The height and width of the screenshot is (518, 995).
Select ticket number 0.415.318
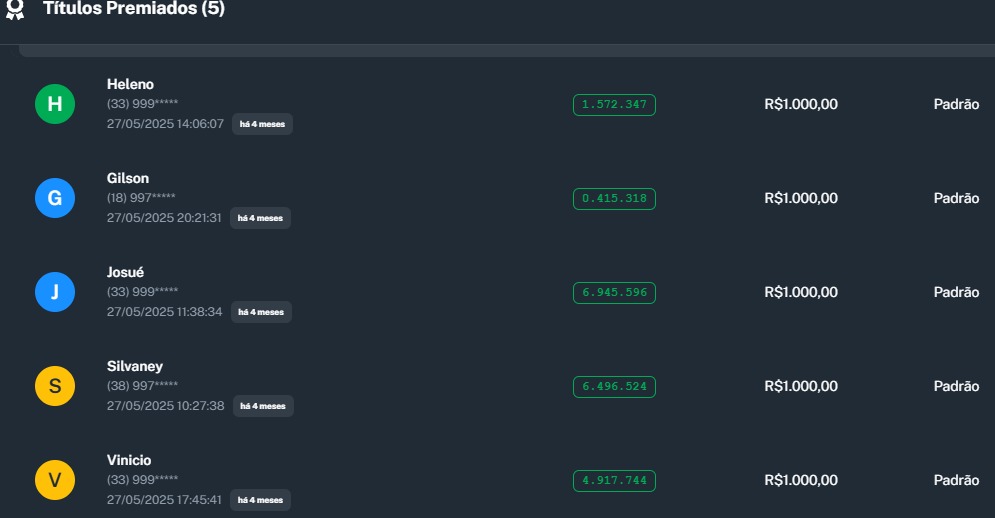point(614,198)
